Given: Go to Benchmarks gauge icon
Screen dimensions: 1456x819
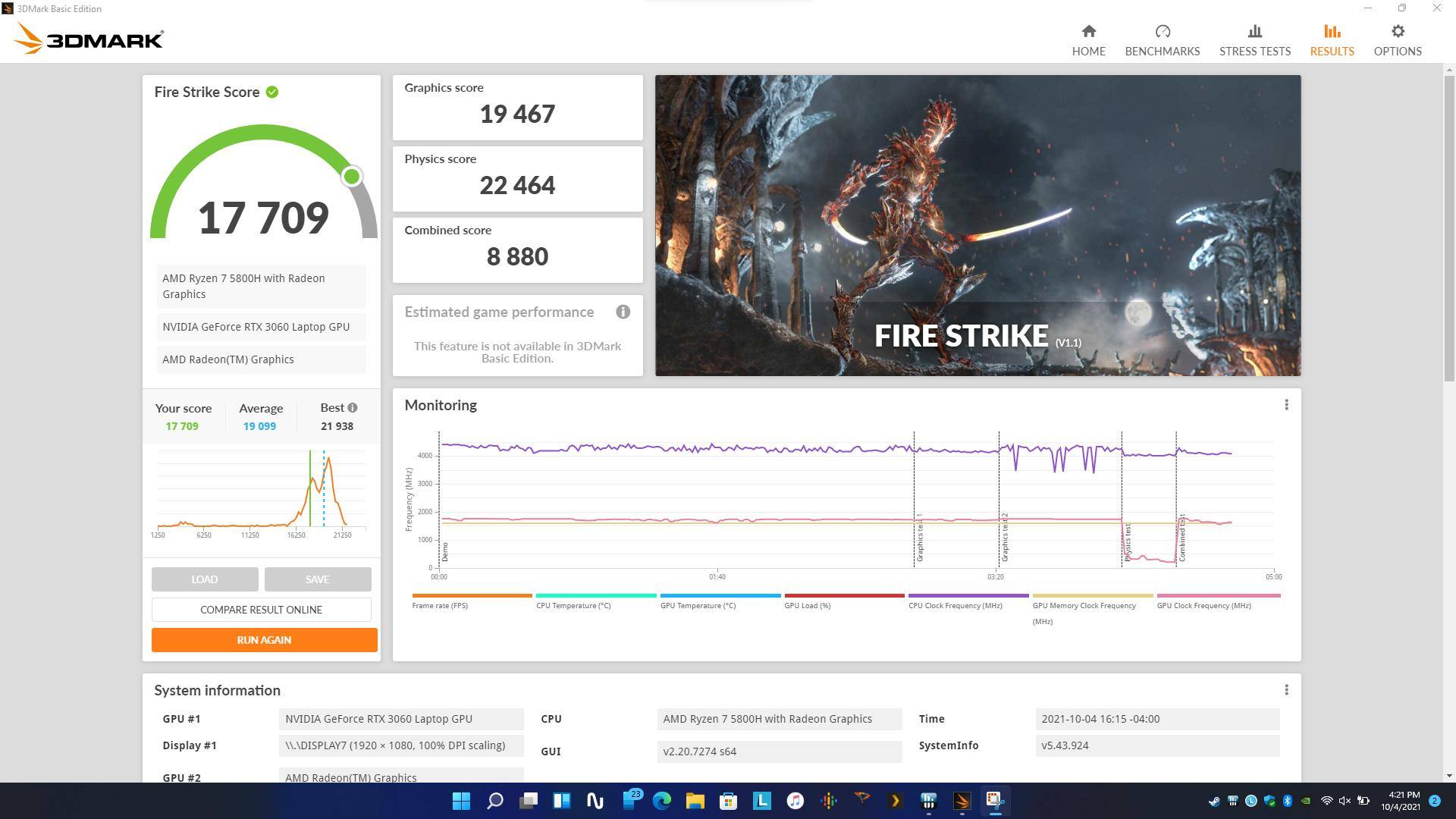Looking at the screenshot, I should pyautogui.click(x=1162, y=32).
